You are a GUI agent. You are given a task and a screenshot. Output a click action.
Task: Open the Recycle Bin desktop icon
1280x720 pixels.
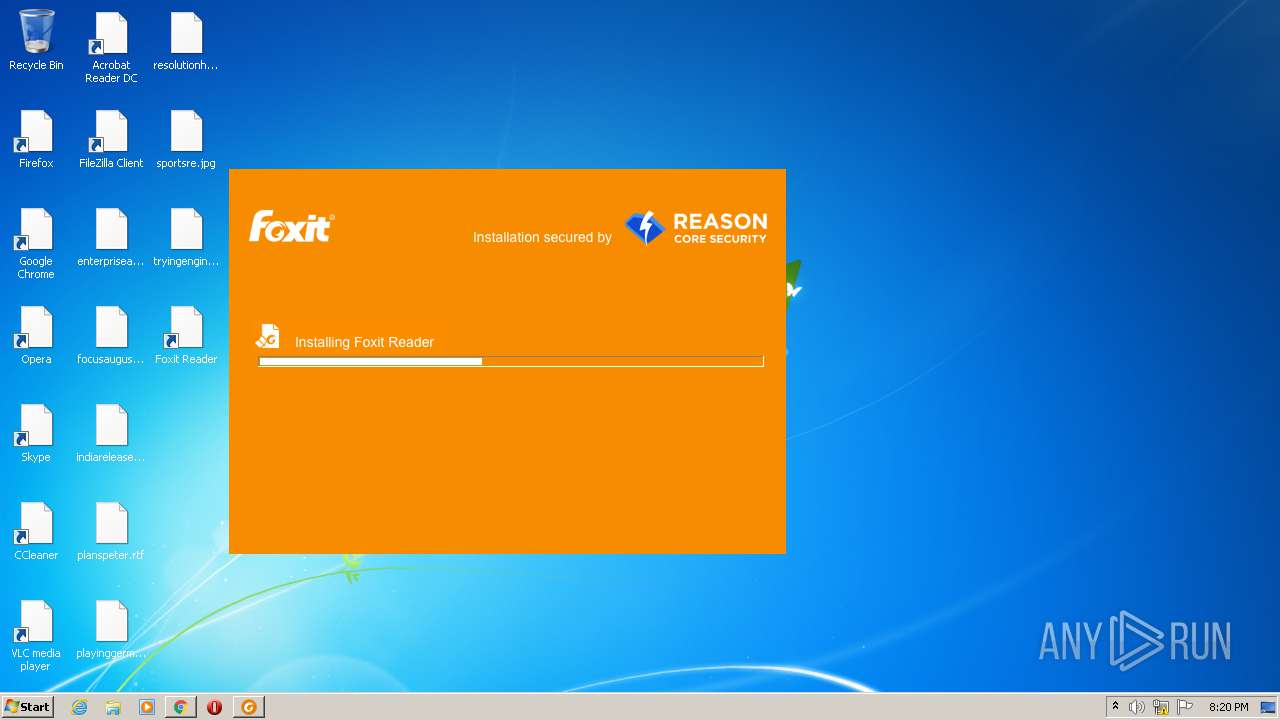click(x=36, y=41)
